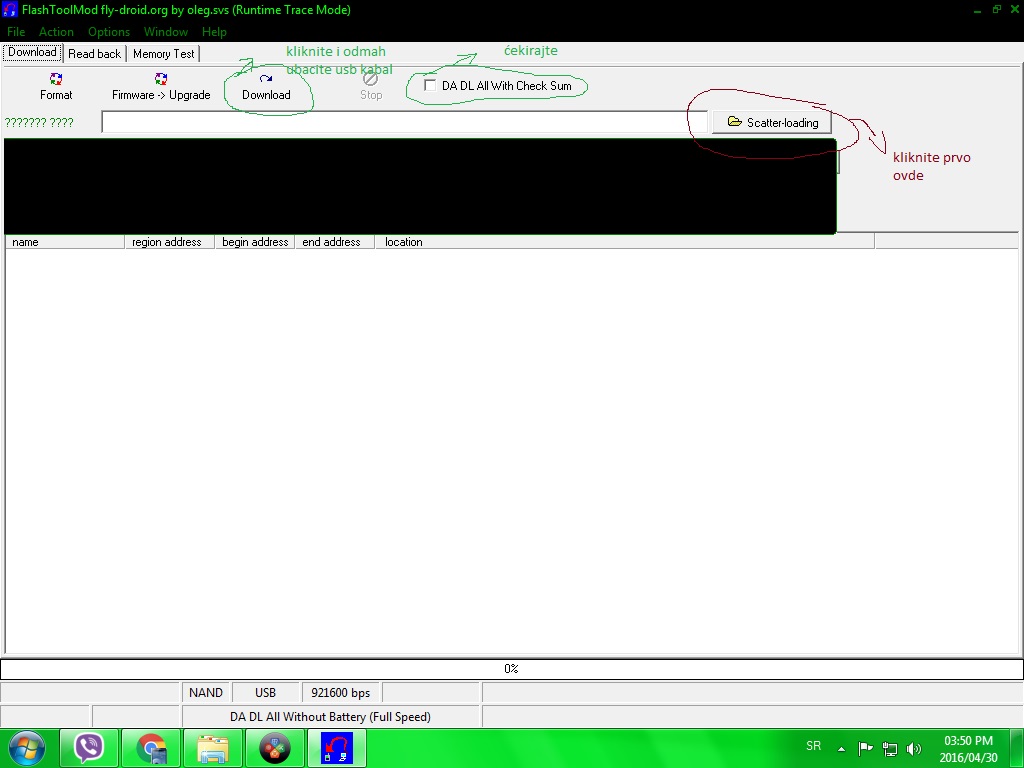Click the location column header

coord(624,242)
